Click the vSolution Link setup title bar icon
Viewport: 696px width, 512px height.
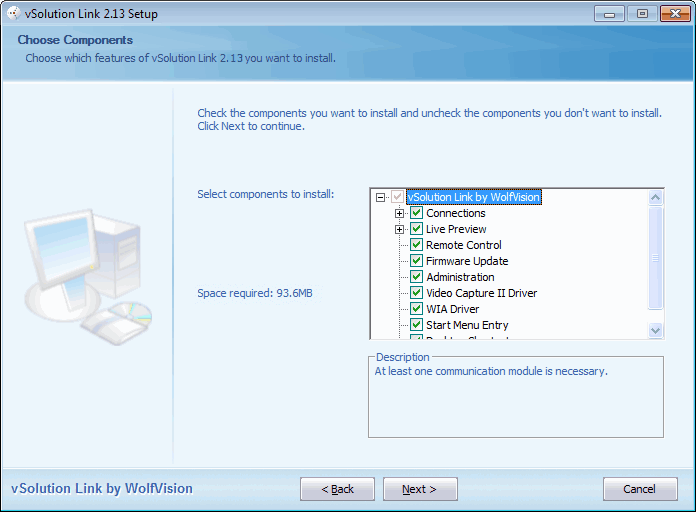(x=14, y=13)
